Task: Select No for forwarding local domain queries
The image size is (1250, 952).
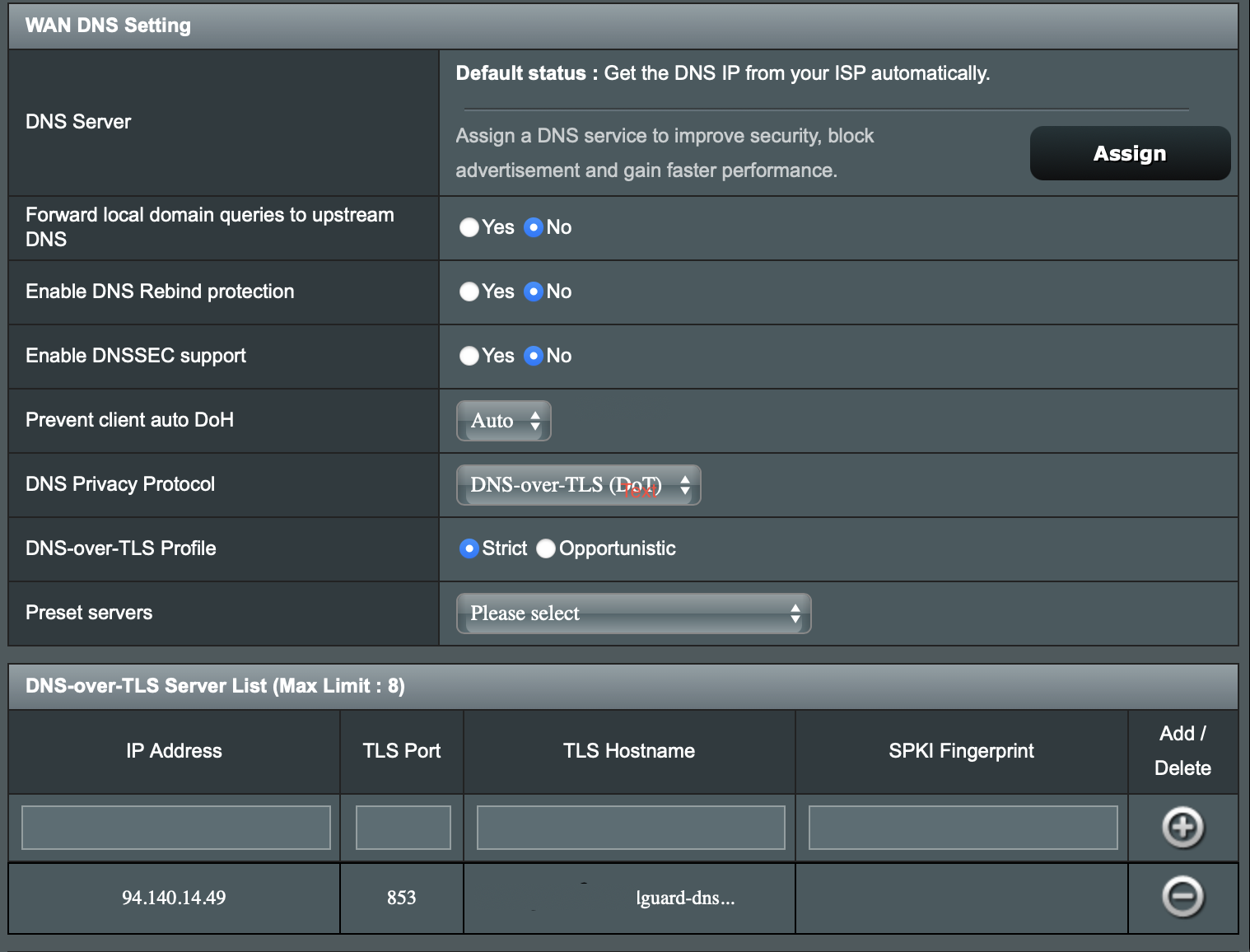Action: pyautogui.click(x=534, y=227)
